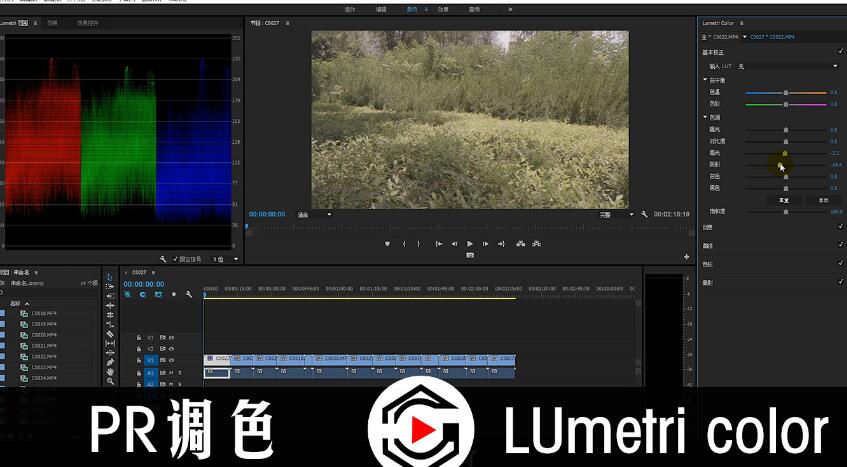Open playback resolution dropdown
This screenshot has height=467, width=847.
click(616, 215)
